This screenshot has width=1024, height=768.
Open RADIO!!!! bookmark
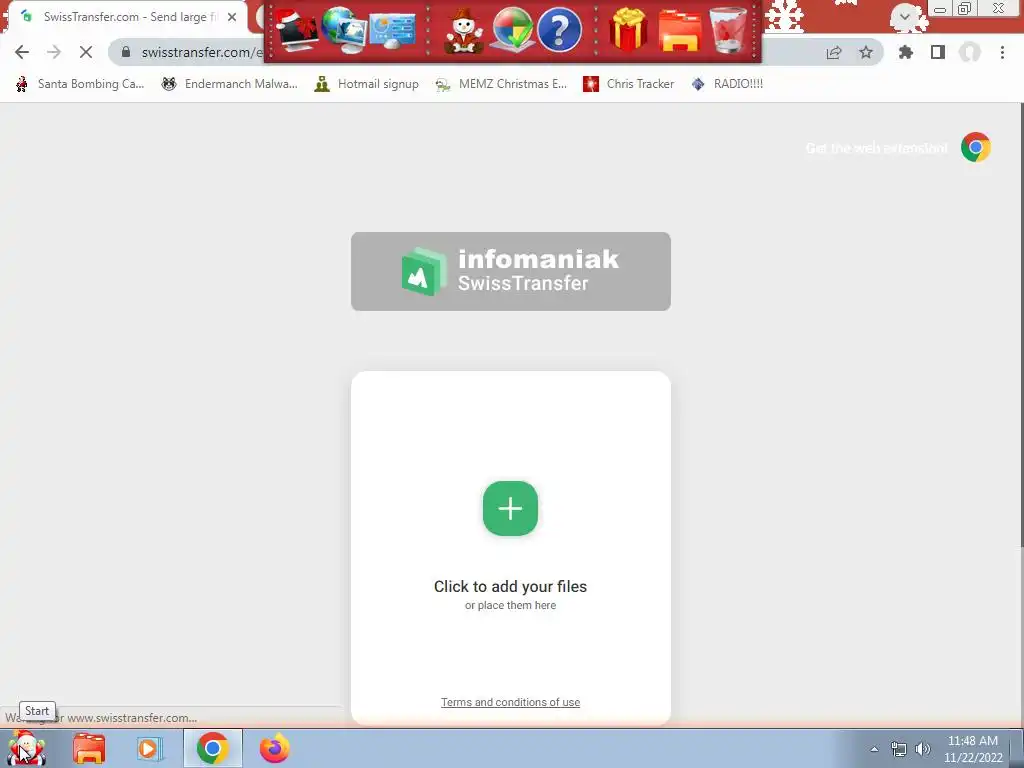tap(727, 84)
